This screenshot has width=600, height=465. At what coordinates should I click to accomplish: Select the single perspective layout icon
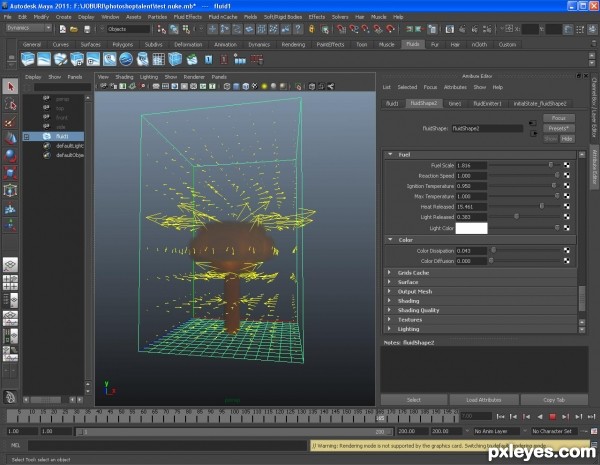point(10,264)
